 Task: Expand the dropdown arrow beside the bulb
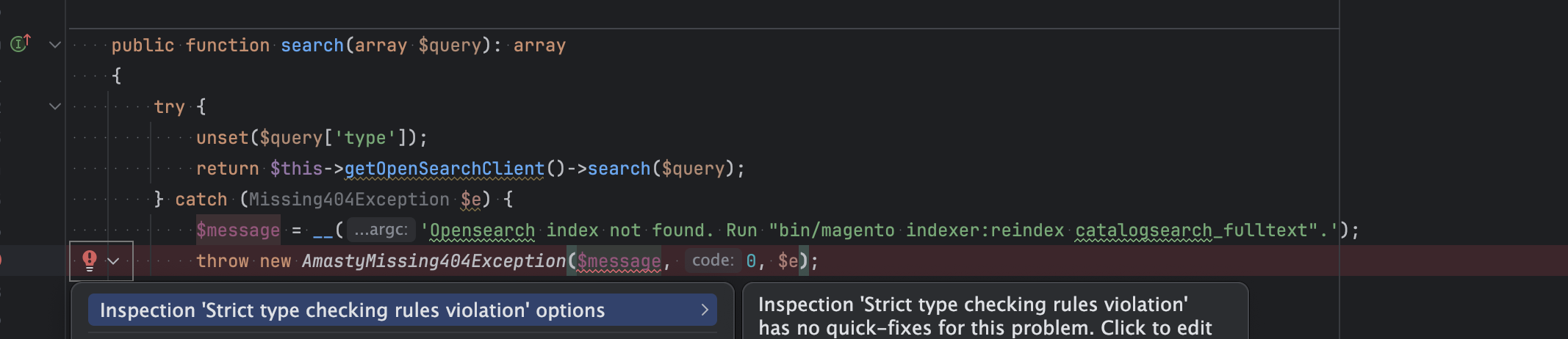tap(113, 261)
